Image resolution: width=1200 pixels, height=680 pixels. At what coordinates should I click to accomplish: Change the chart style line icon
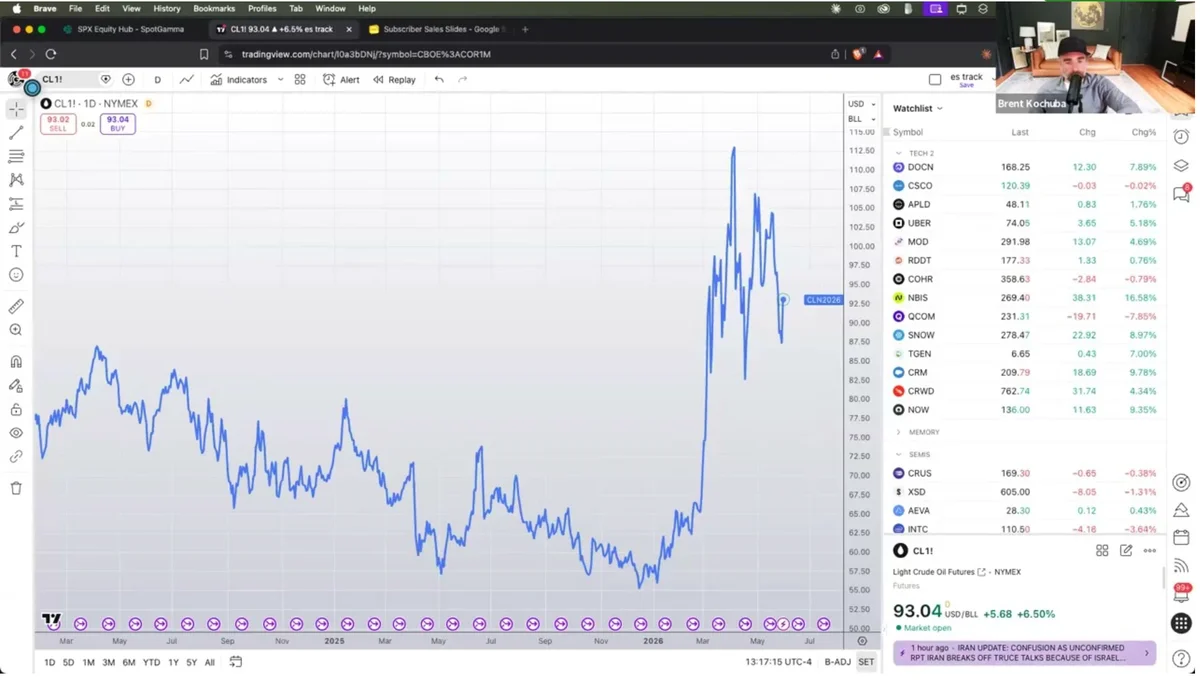pos(186,79)
